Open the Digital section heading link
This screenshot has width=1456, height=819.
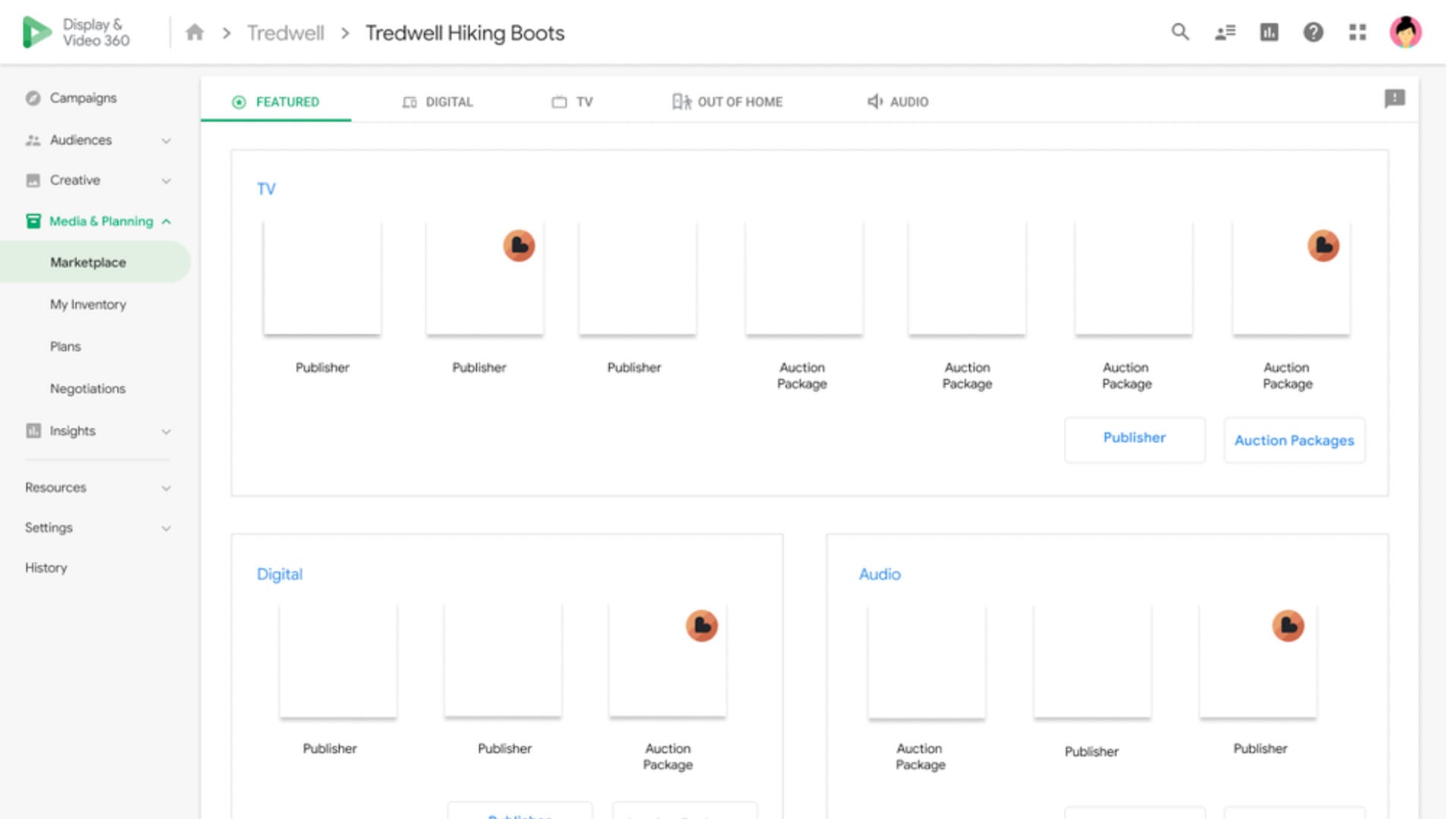(x=279, y=574)
